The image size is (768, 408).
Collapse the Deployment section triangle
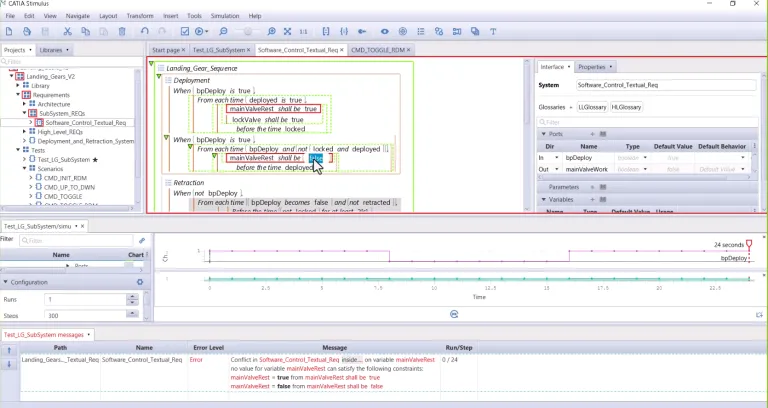(x=159, y=76)
